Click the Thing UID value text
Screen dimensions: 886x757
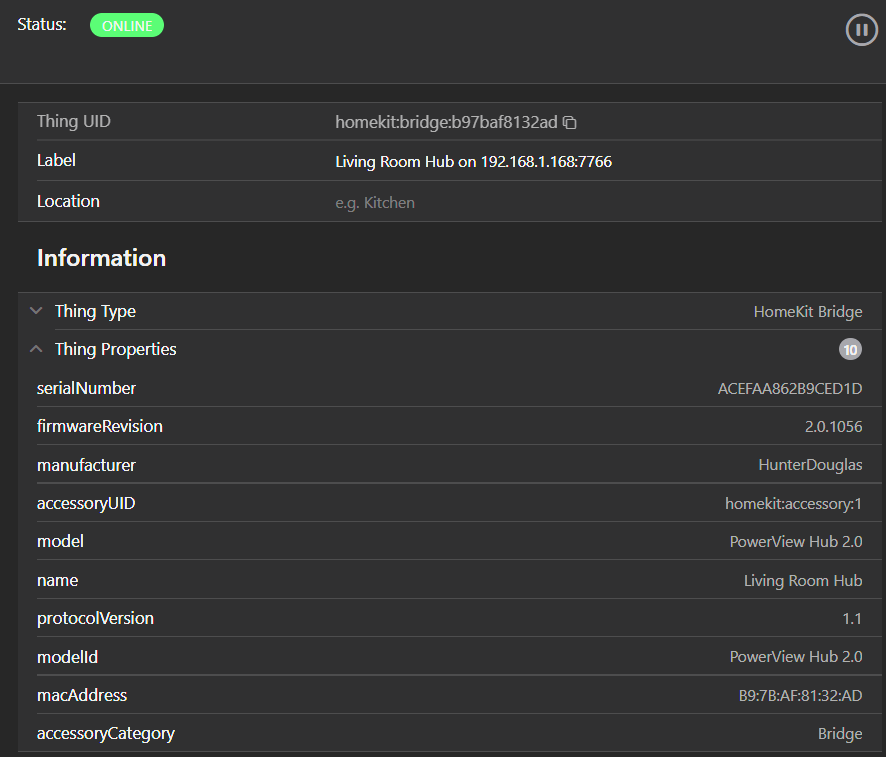[446, 122]
